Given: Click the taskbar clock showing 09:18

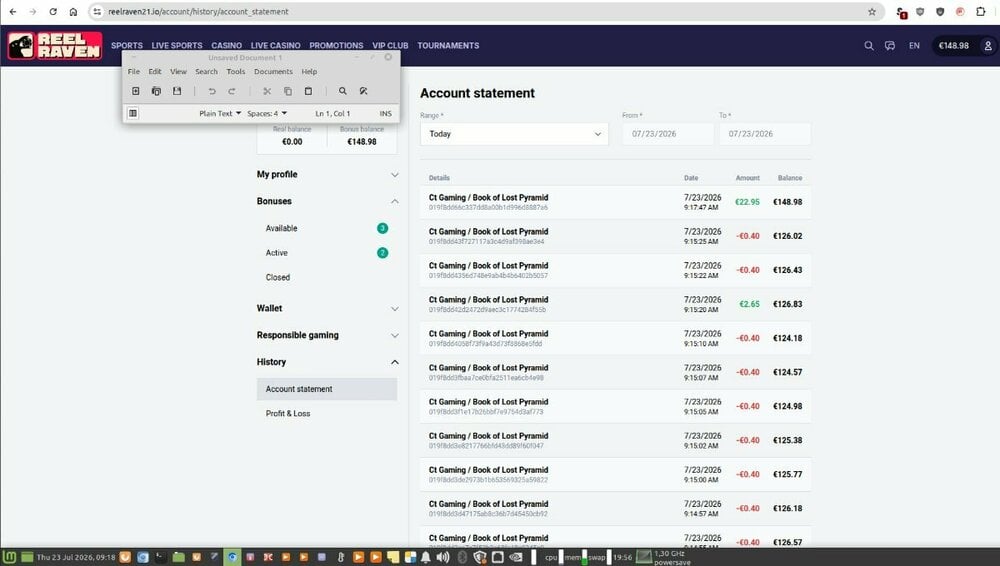Looking at the screenshot, I should [x=76, y=557].
